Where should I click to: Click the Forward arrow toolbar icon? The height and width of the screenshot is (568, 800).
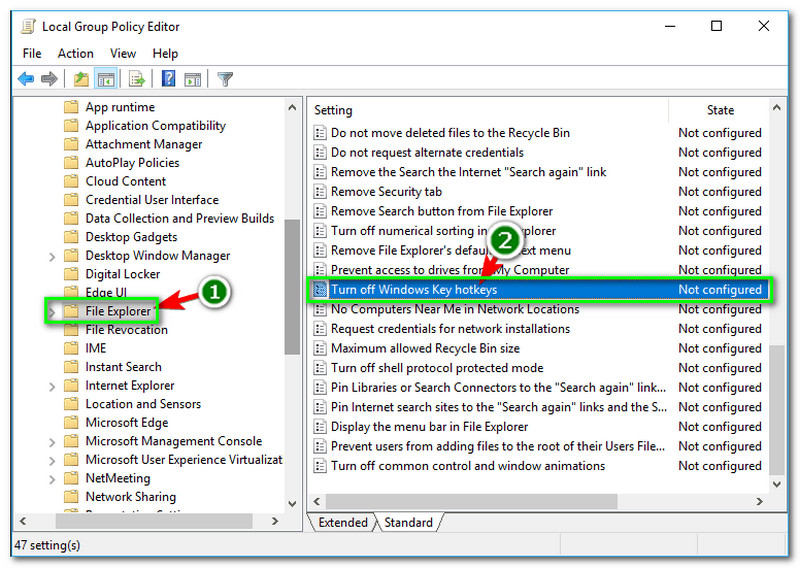pyautogui.click(x=48, y=79)
